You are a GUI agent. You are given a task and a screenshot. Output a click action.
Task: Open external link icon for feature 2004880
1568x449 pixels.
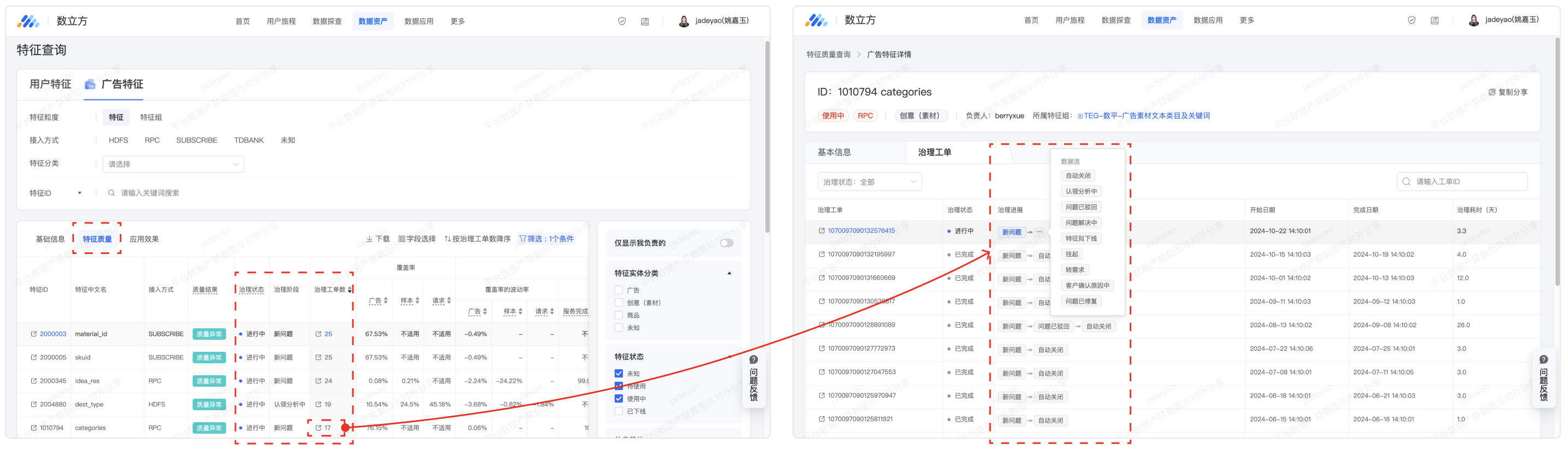tap(33, 405)
